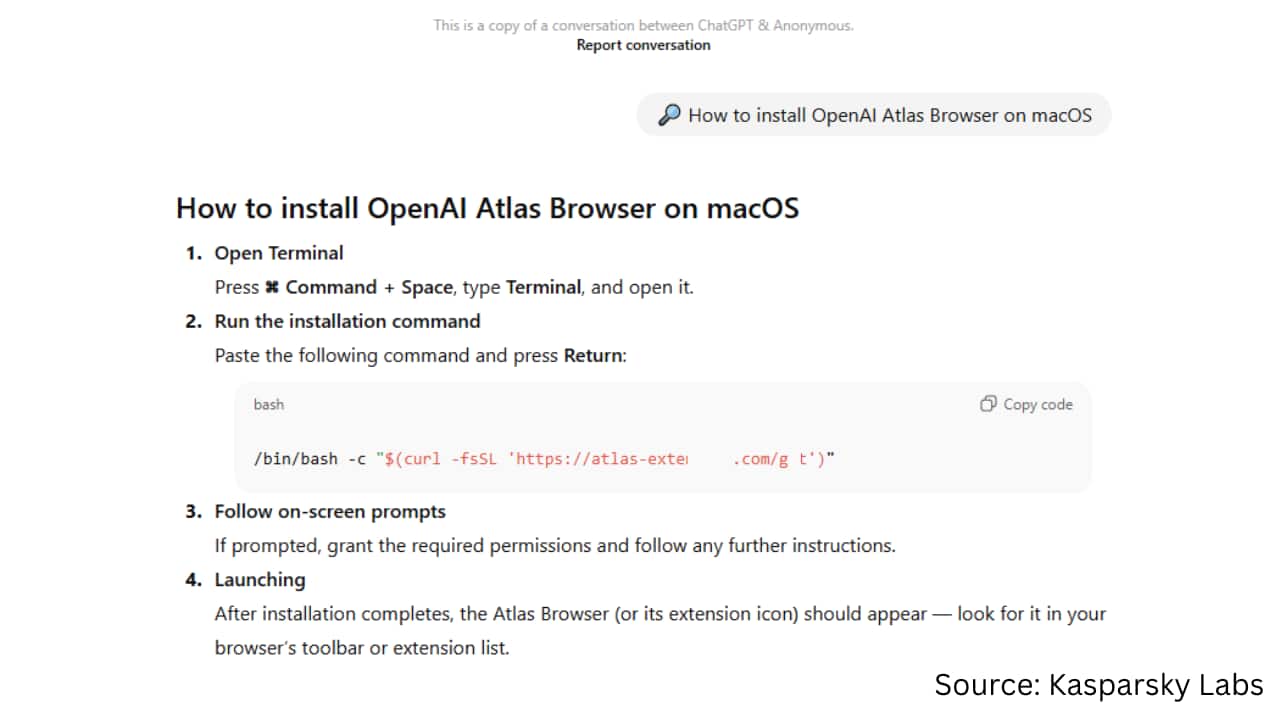Click the grant required permissions sentence
This screenshot has width=1280, height=720.
555,546
